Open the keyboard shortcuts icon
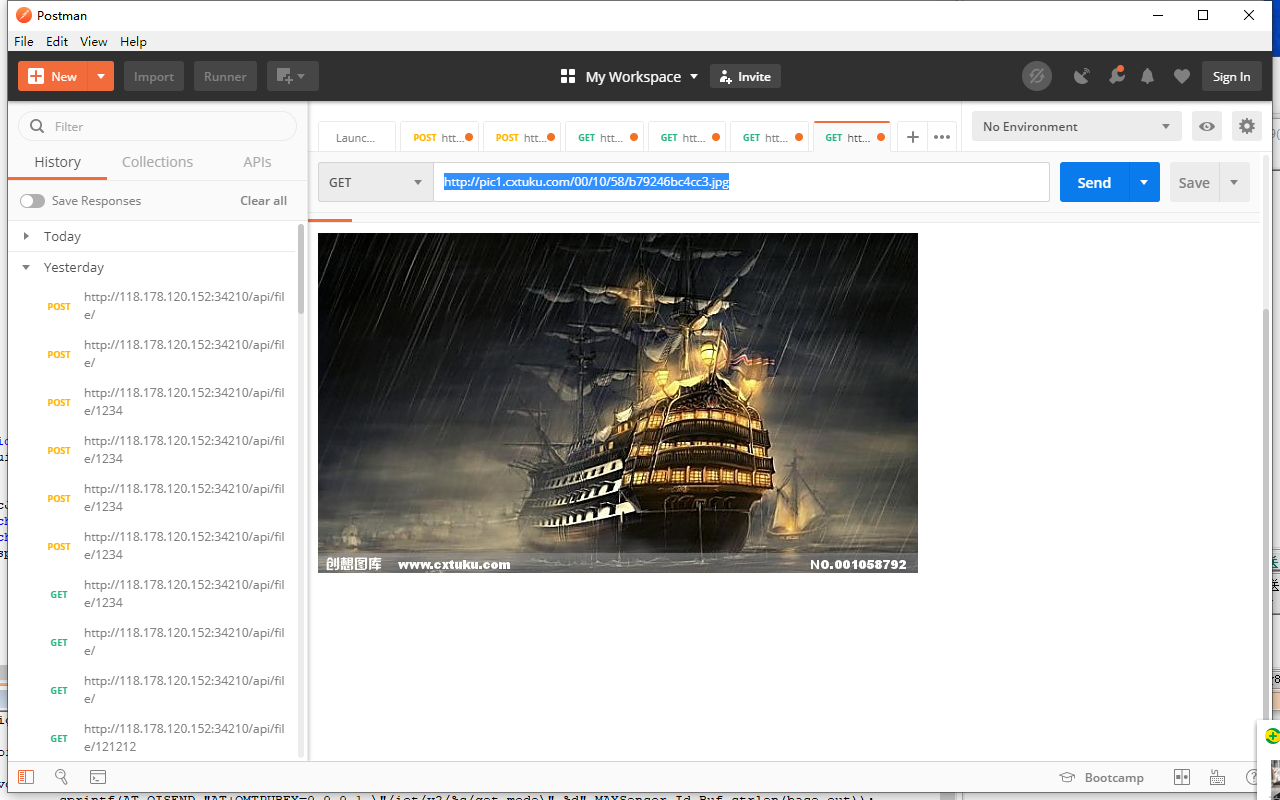The image size is (1280, 800). tap(1217, 777)
